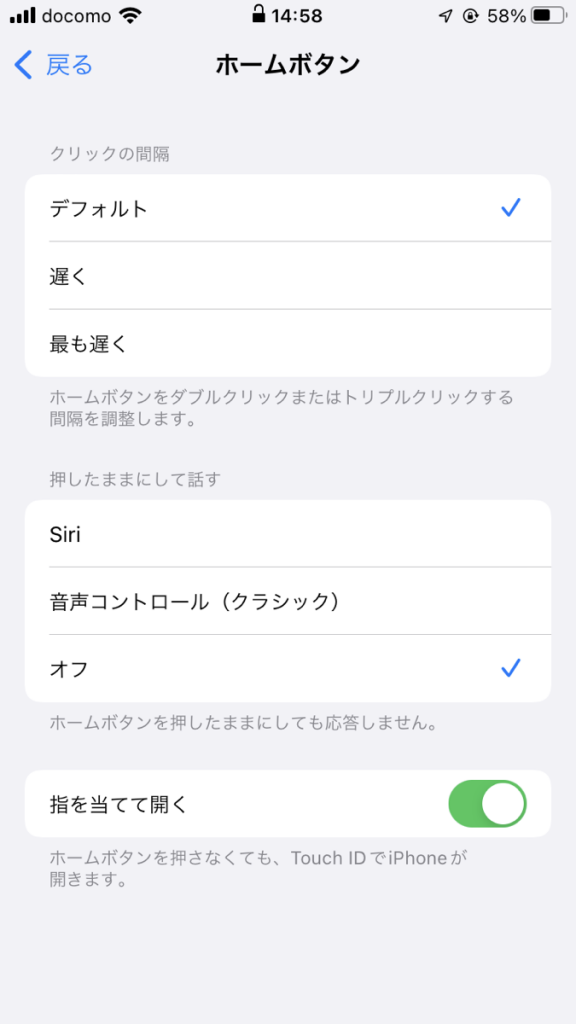Tap the blue back chevron icon
This screenshot has width=576, height=1024.
click(x=23, y=65)
